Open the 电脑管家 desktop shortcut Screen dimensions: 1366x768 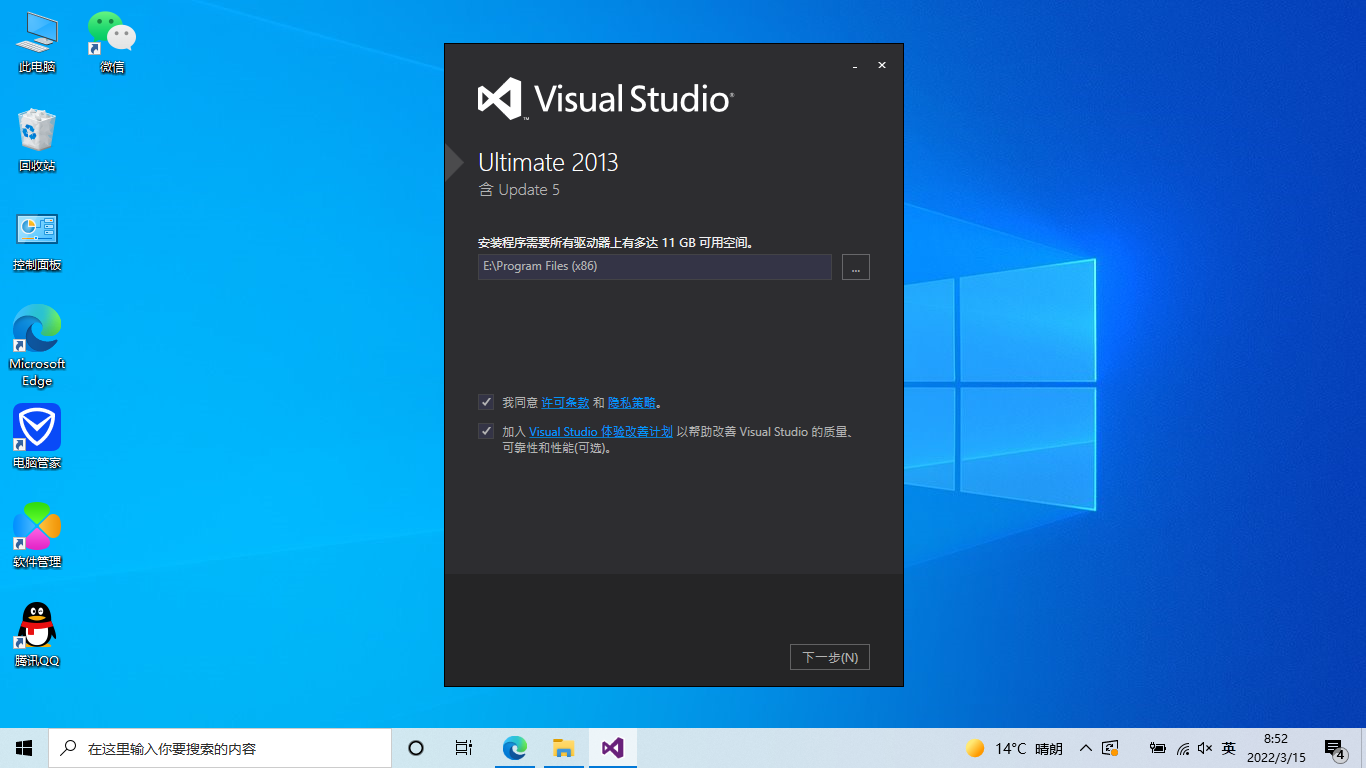[37, 438]
